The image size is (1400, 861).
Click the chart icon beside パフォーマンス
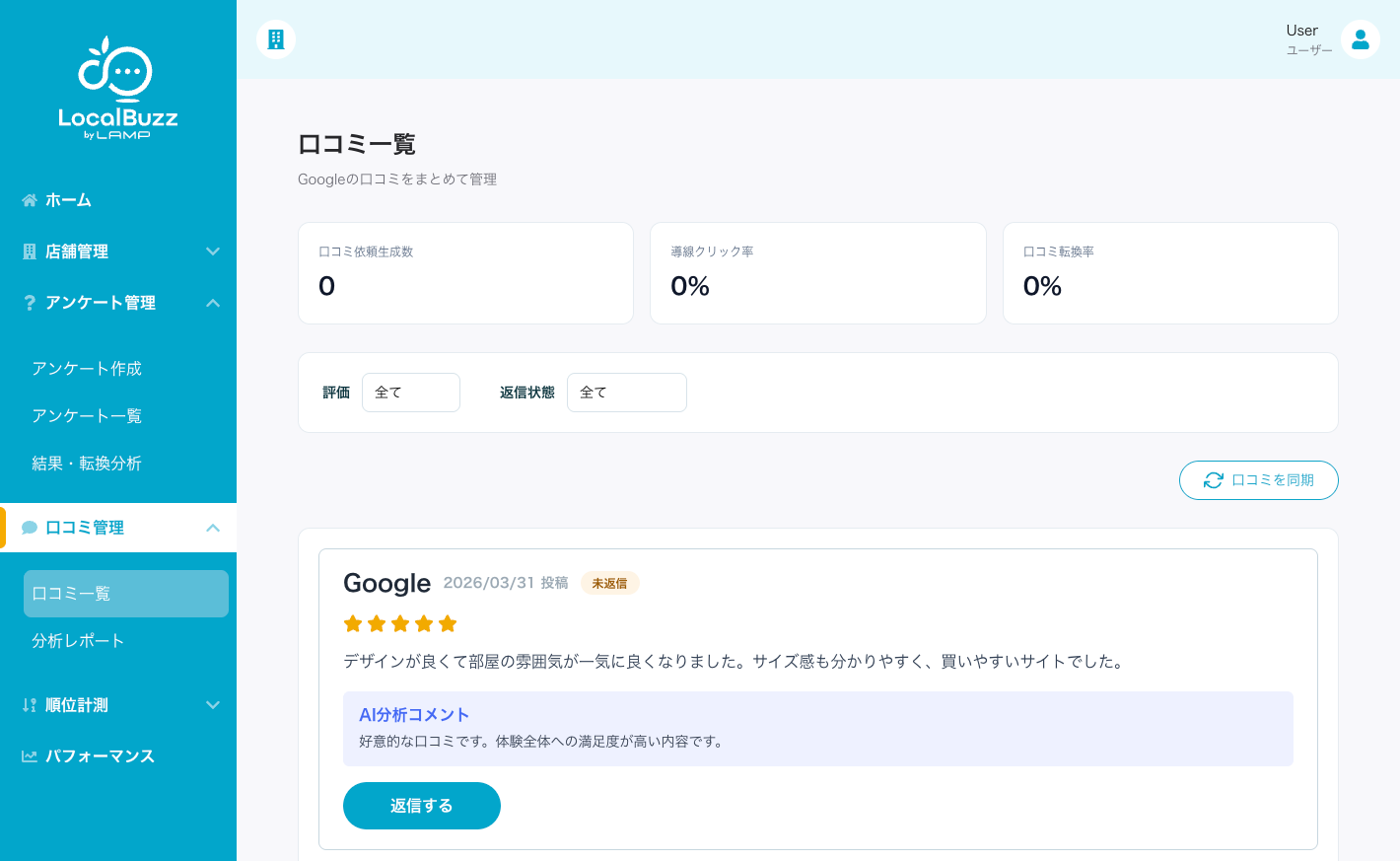[x=30, y=756]
